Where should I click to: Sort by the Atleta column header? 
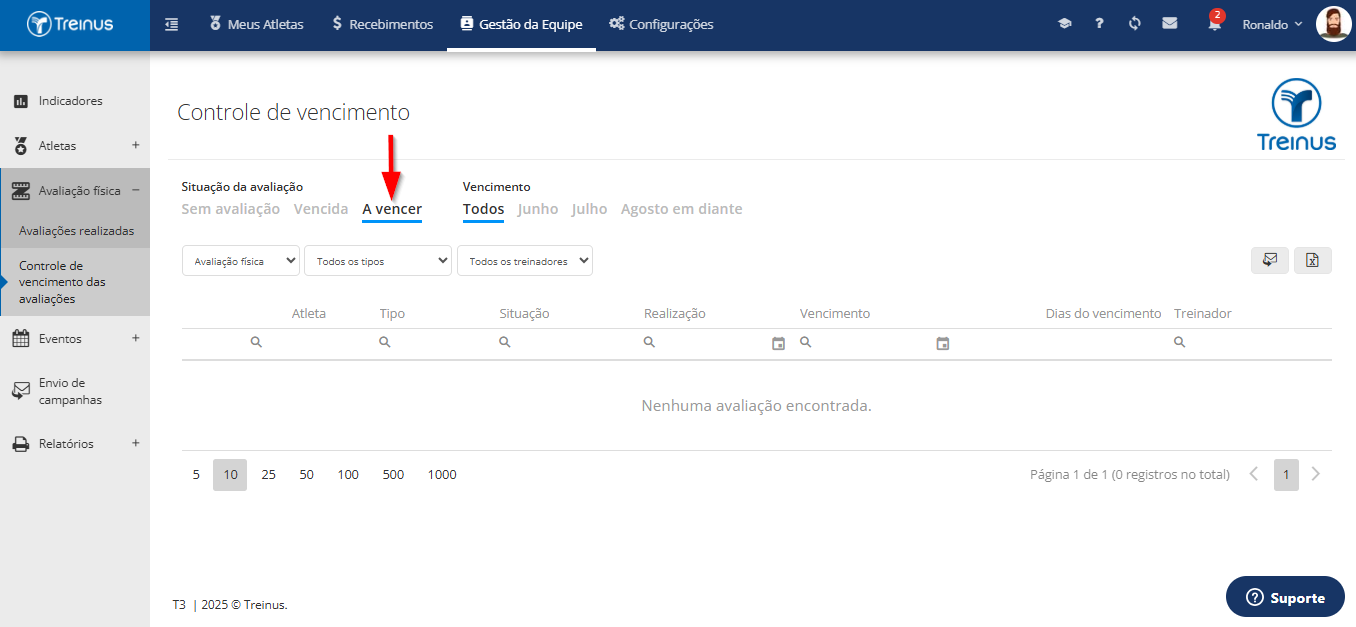(309, 313)
